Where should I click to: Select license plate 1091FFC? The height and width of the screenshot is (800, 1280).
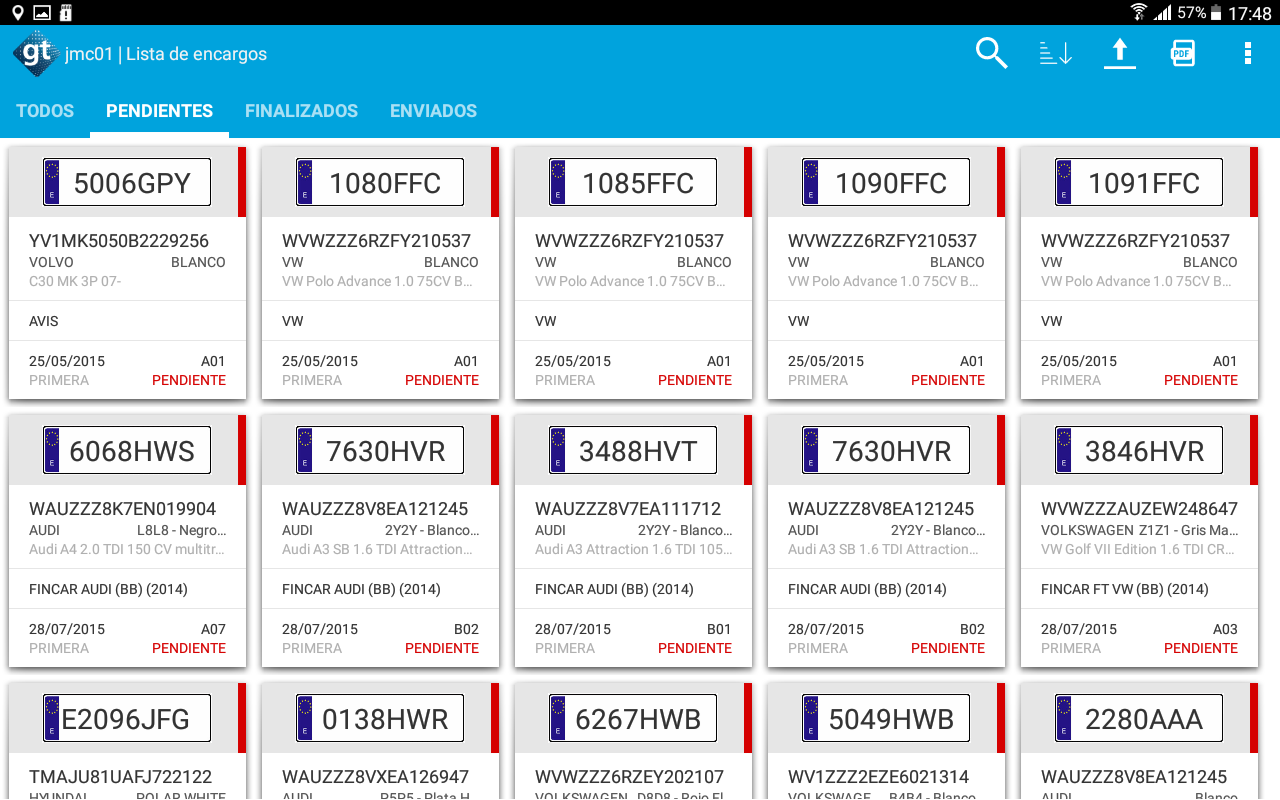[1139, 182]
